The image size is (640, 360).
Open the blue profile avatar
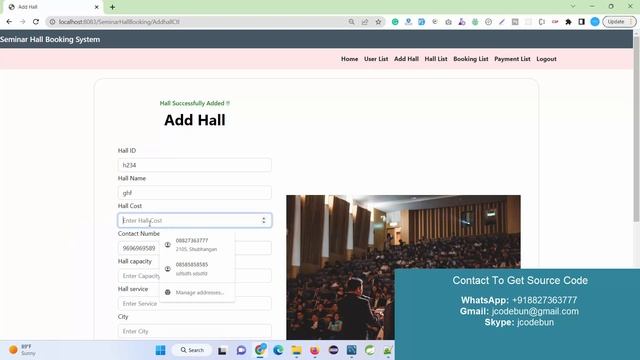pyautogui.click(x=595, y=22)
